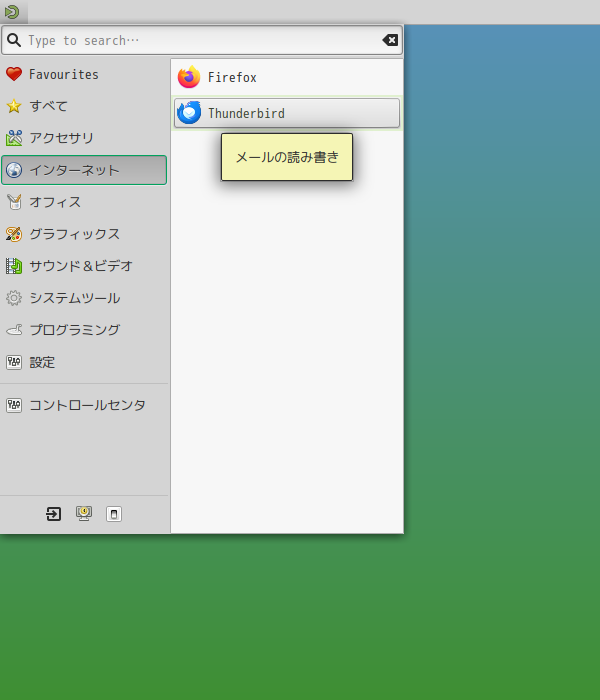This screenshot has width=600, height=700.
Task: Open the グラフィックス category
Action: (84, 234)
